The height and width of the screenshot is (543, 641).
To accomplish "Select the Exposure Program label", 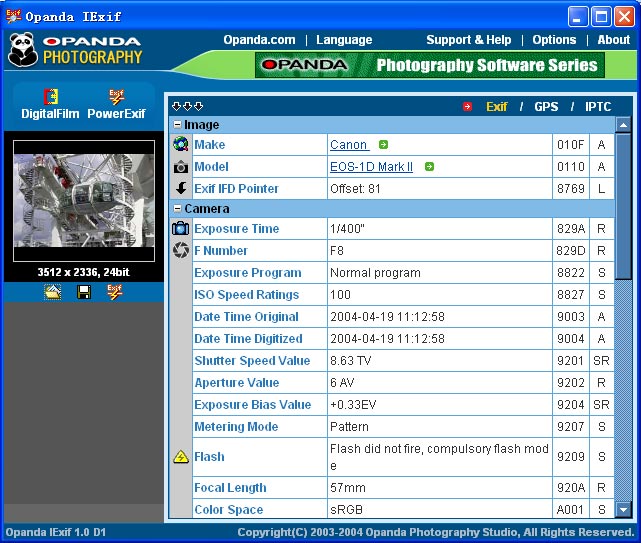I will pyautogui.click(x=247, y=273).
